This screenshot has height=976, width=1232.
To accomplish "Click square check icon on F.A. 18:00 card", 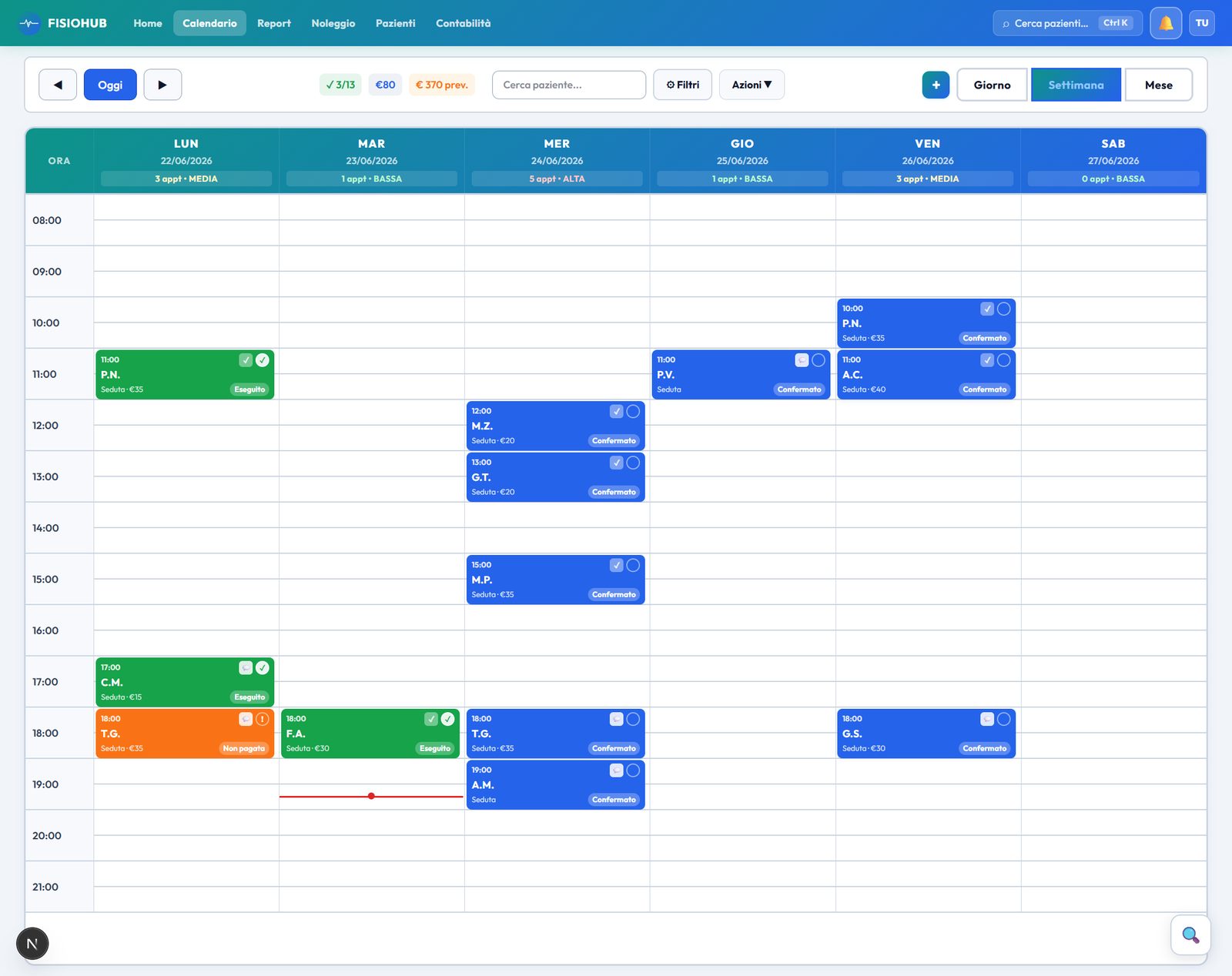I will 431,719.
